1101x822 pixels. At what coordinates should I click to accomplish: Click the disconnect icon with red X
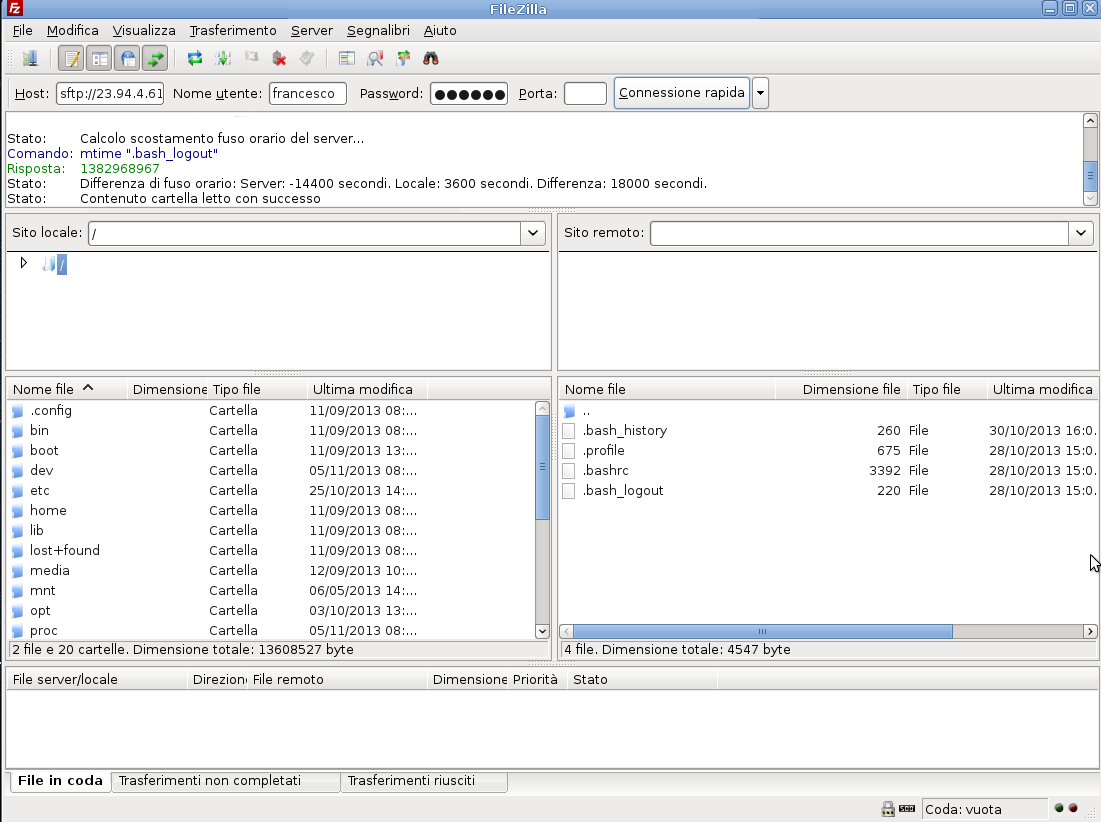[279, 58]
